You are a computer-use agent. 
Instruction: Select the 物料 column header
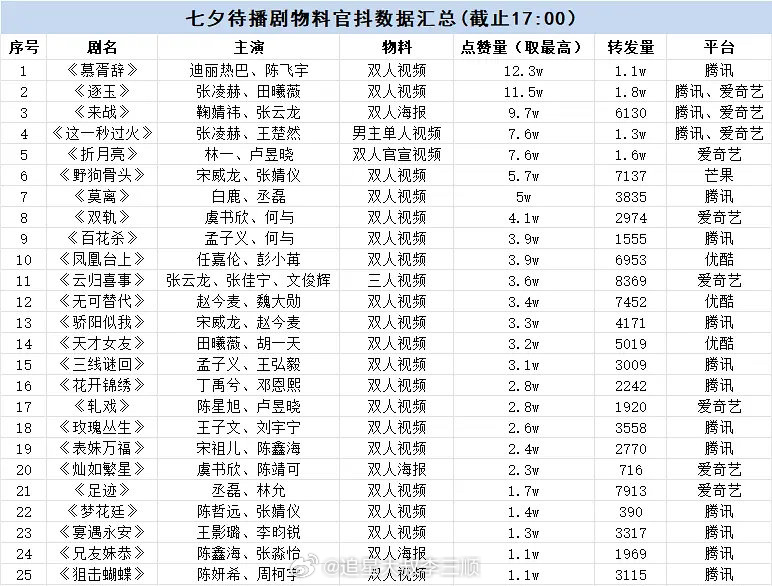point(396,48)
